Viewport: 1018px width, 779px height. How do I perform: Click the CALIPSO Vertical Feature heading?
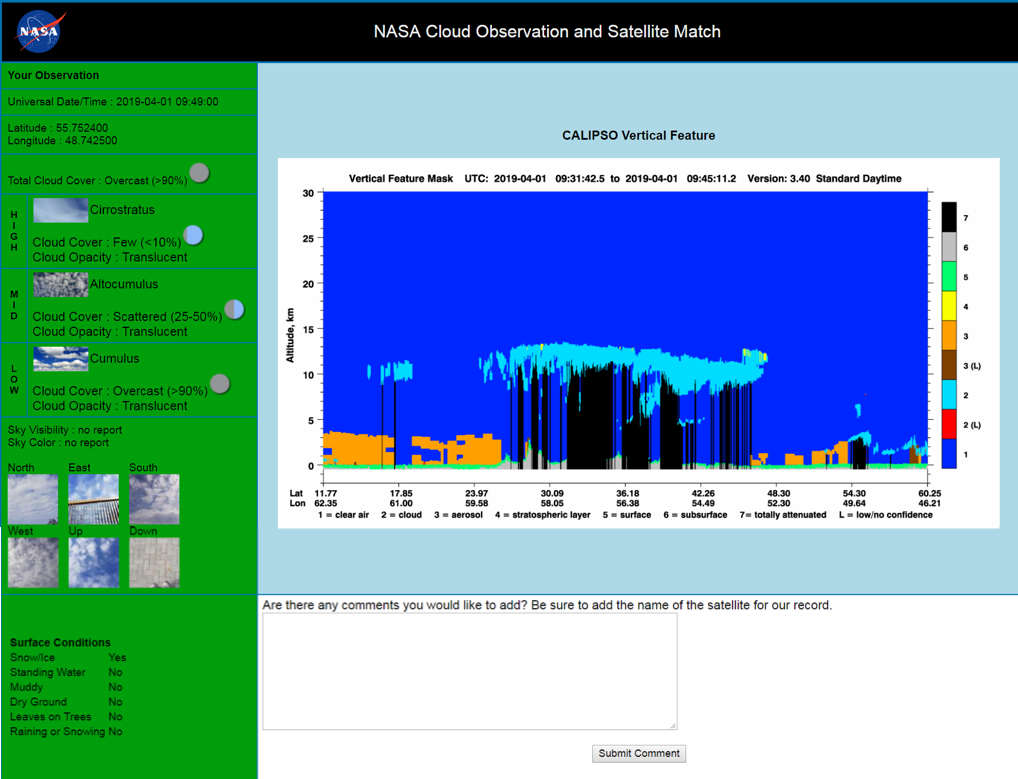click(638, 136)
